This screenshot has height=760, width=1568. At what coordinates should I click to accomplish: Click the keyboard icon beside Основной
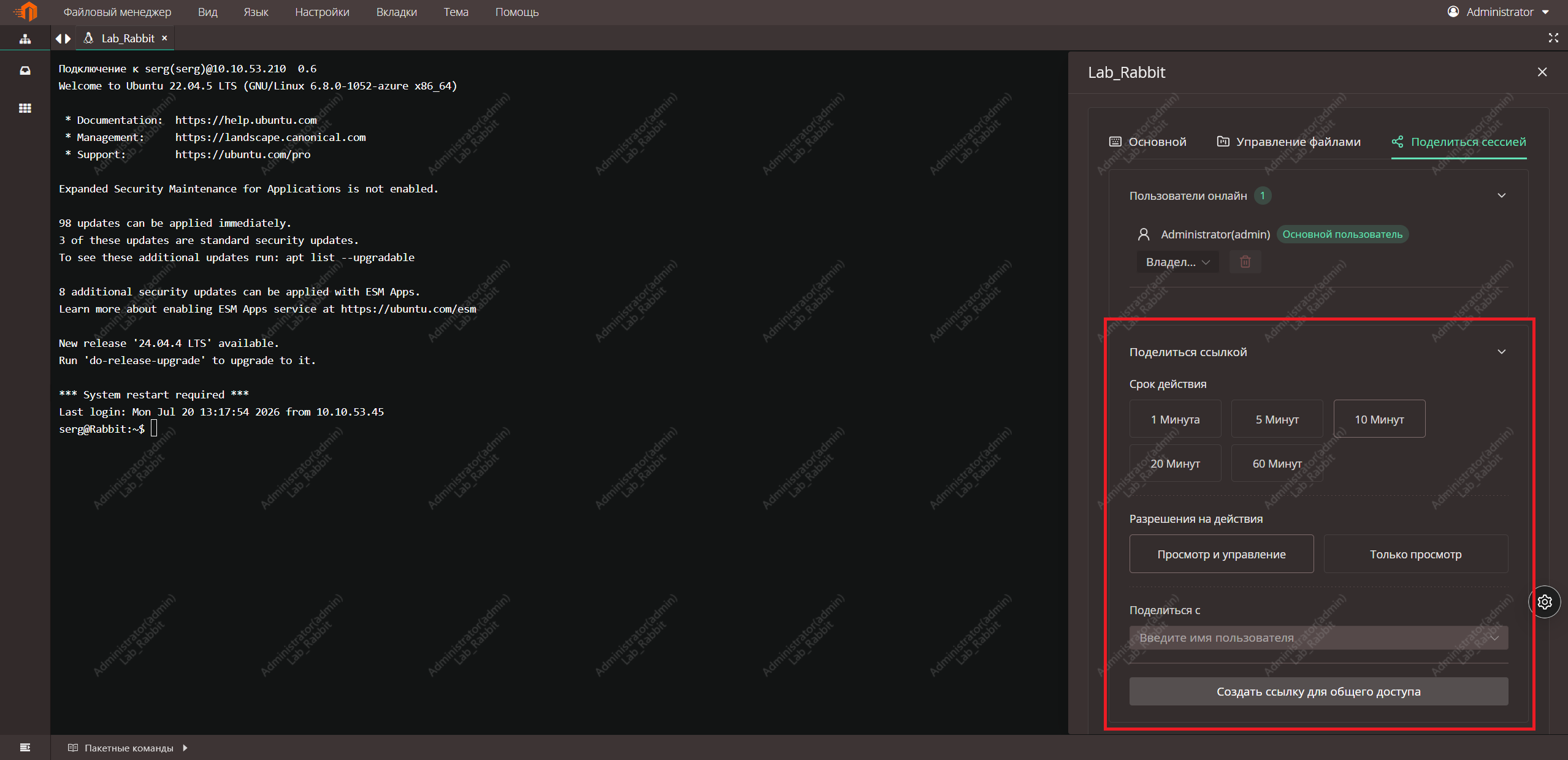pyautogui.click(x=1115, y=142)
